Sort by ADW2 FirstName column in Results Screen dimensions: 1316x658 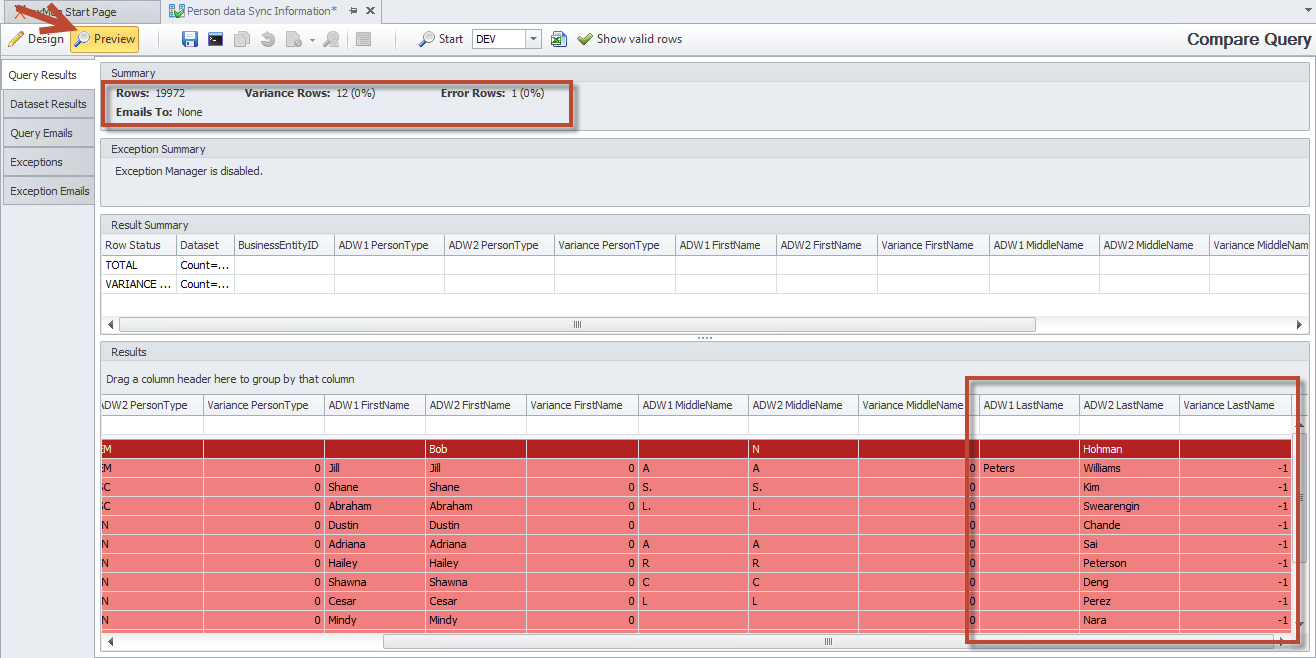pyautogui.click(x=476, y=405)
